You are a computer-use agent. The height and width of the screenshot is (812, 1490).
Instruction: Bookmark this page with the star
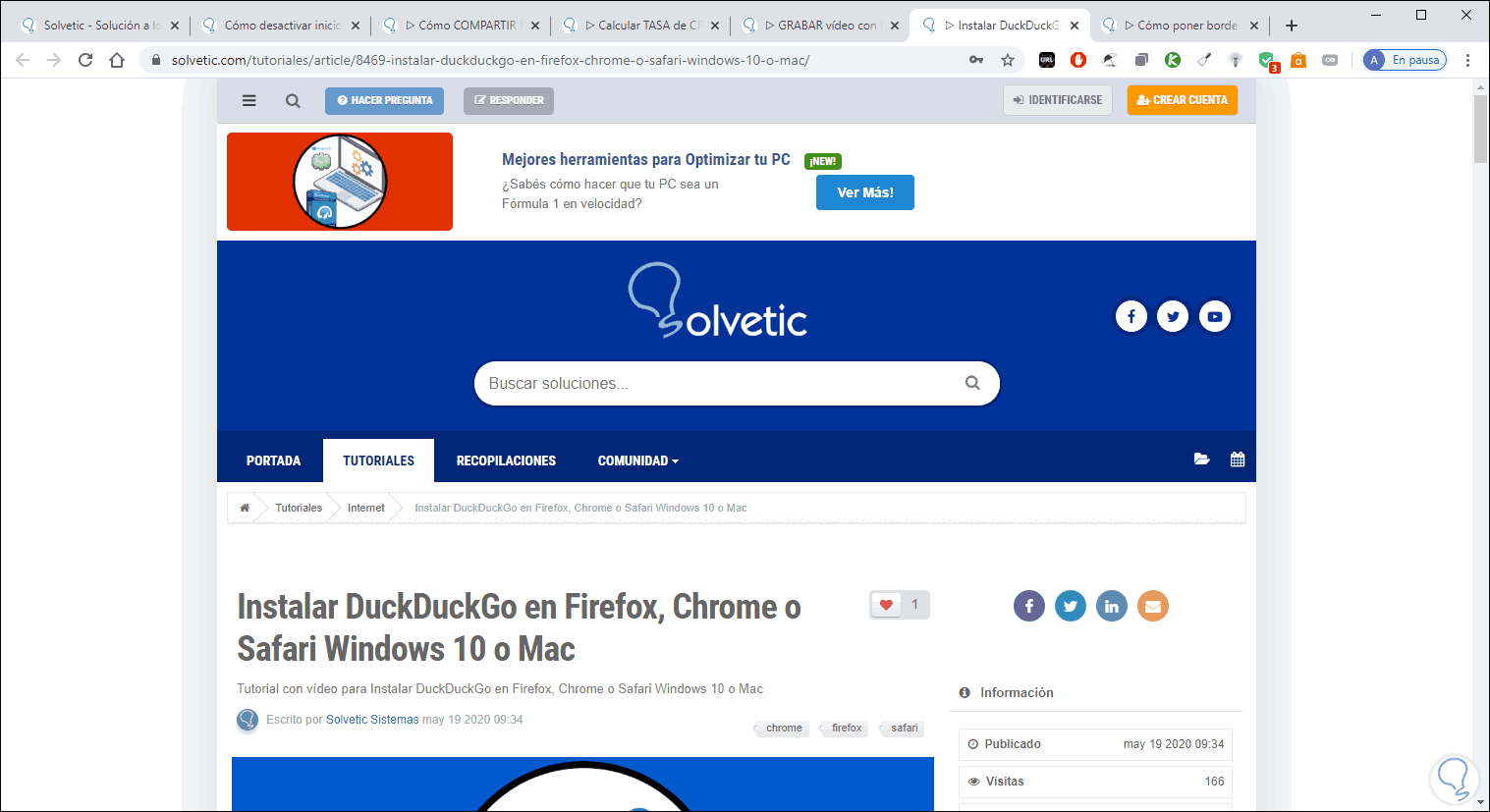pos(1008,60)
